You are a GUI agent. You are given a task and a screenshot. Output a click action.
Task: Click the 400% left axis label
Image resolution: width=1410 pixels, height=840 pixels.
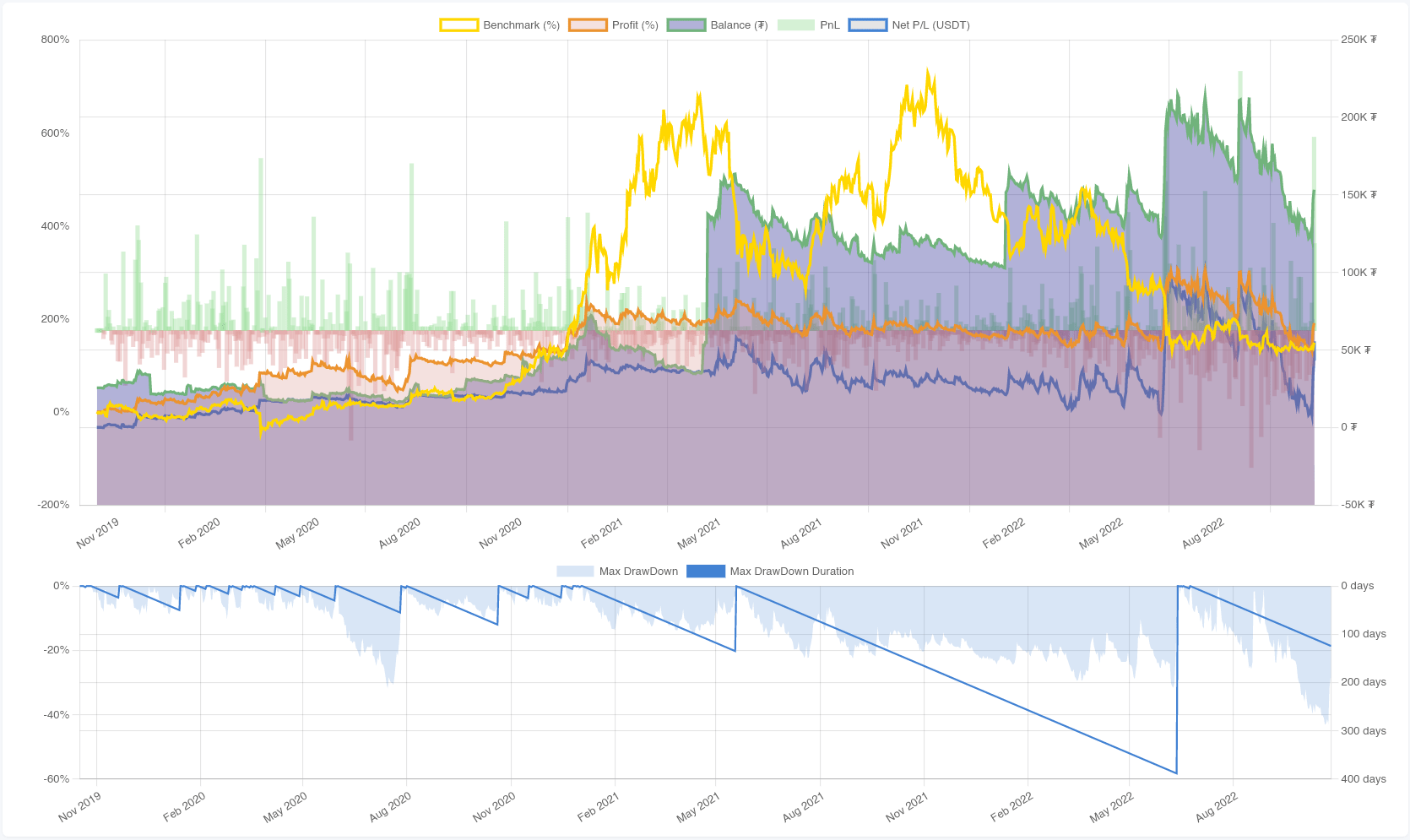[55, 225]
